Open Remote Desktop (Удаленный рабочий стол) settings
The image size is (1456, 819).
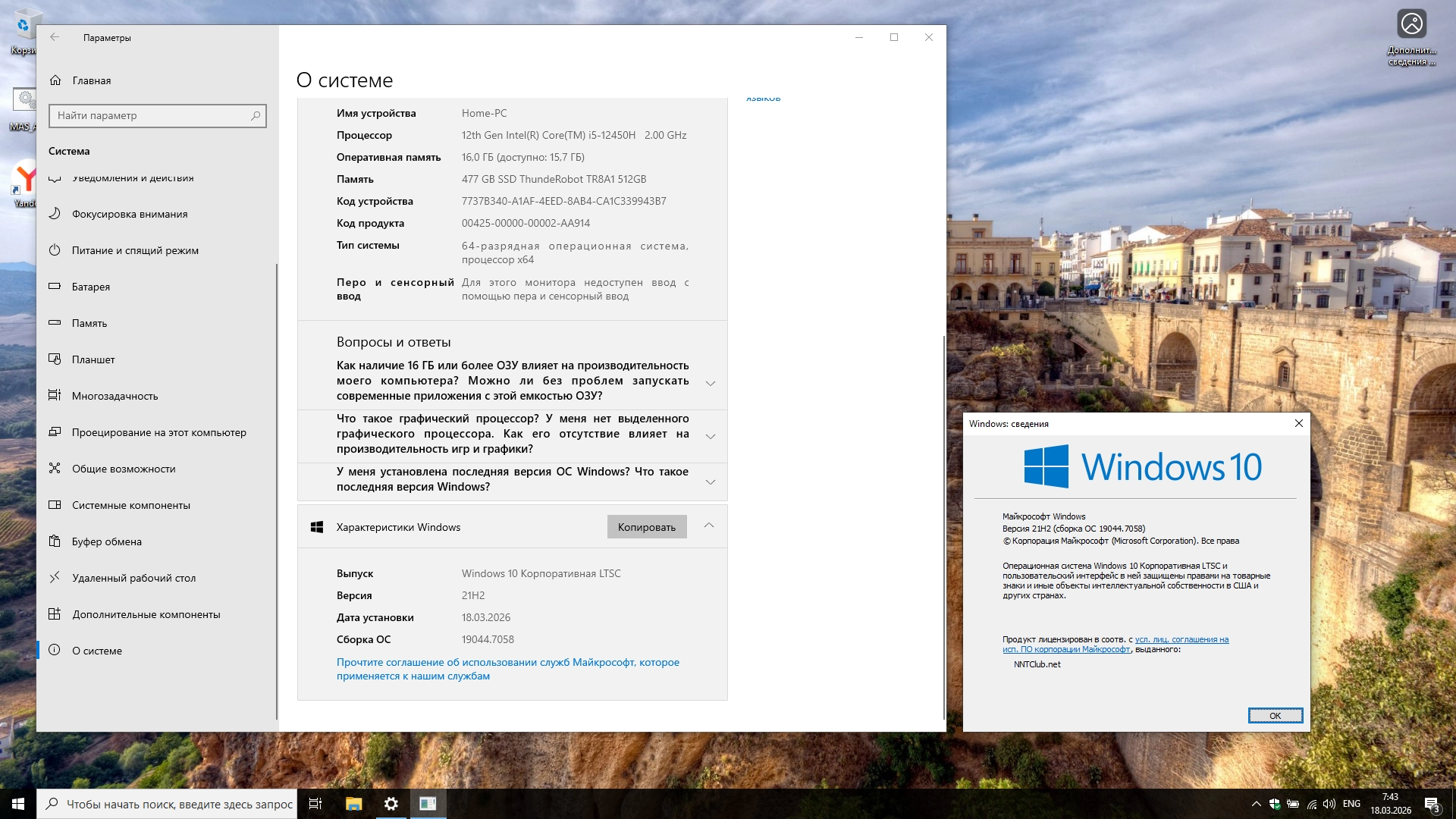point(133,578)
